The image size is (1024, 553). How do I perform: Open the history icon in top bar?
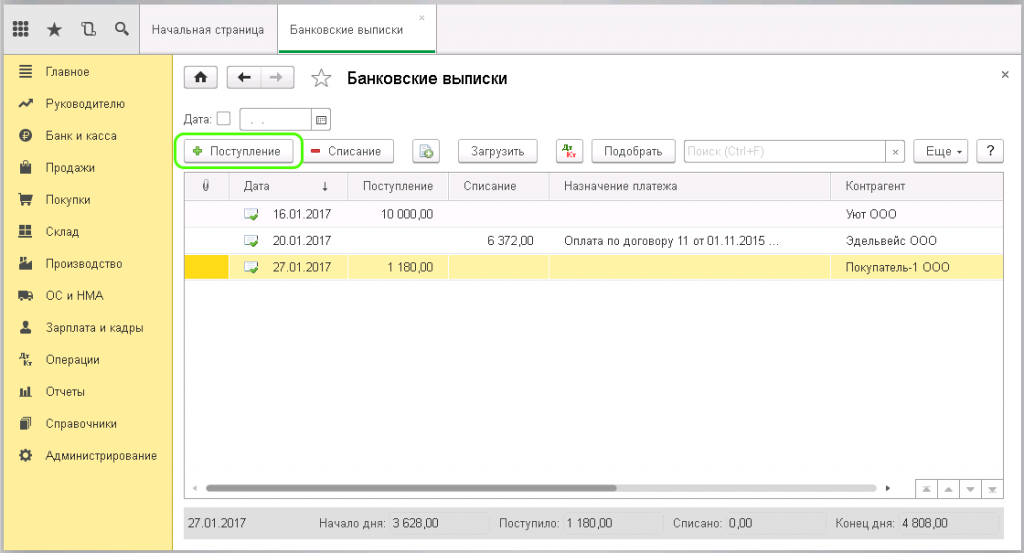tap(88, 29)
